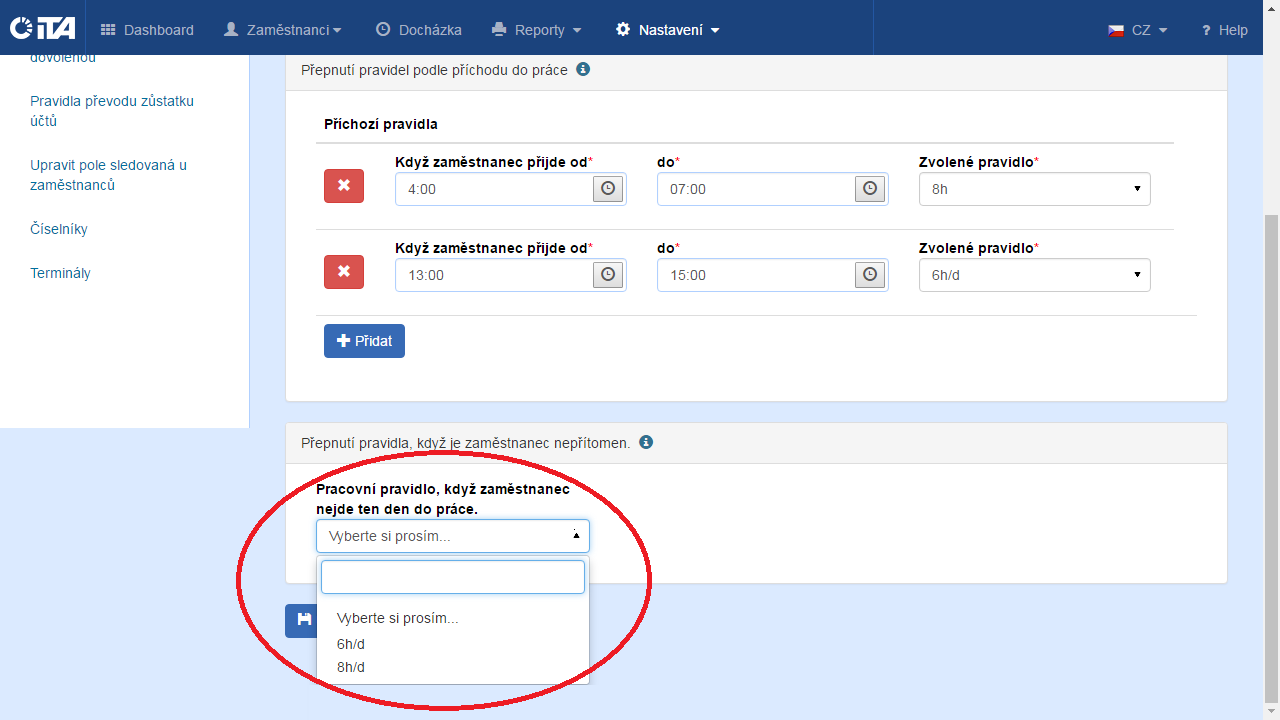Open the Reporty menu
This screenshot has width=1280, height=720.
537,30
